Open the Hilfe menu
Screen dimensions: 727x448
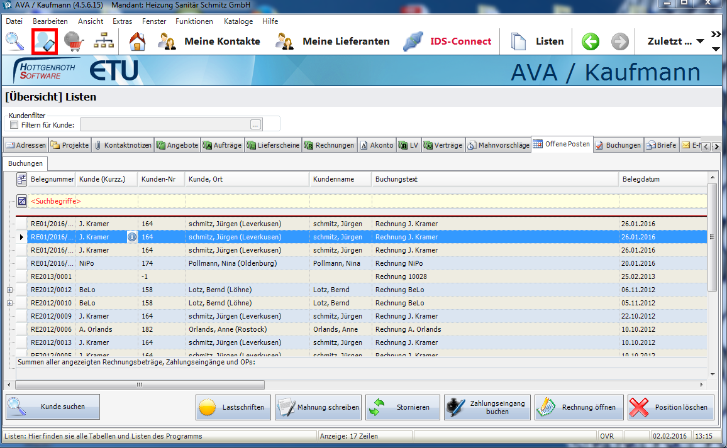(x=270, y=21)
